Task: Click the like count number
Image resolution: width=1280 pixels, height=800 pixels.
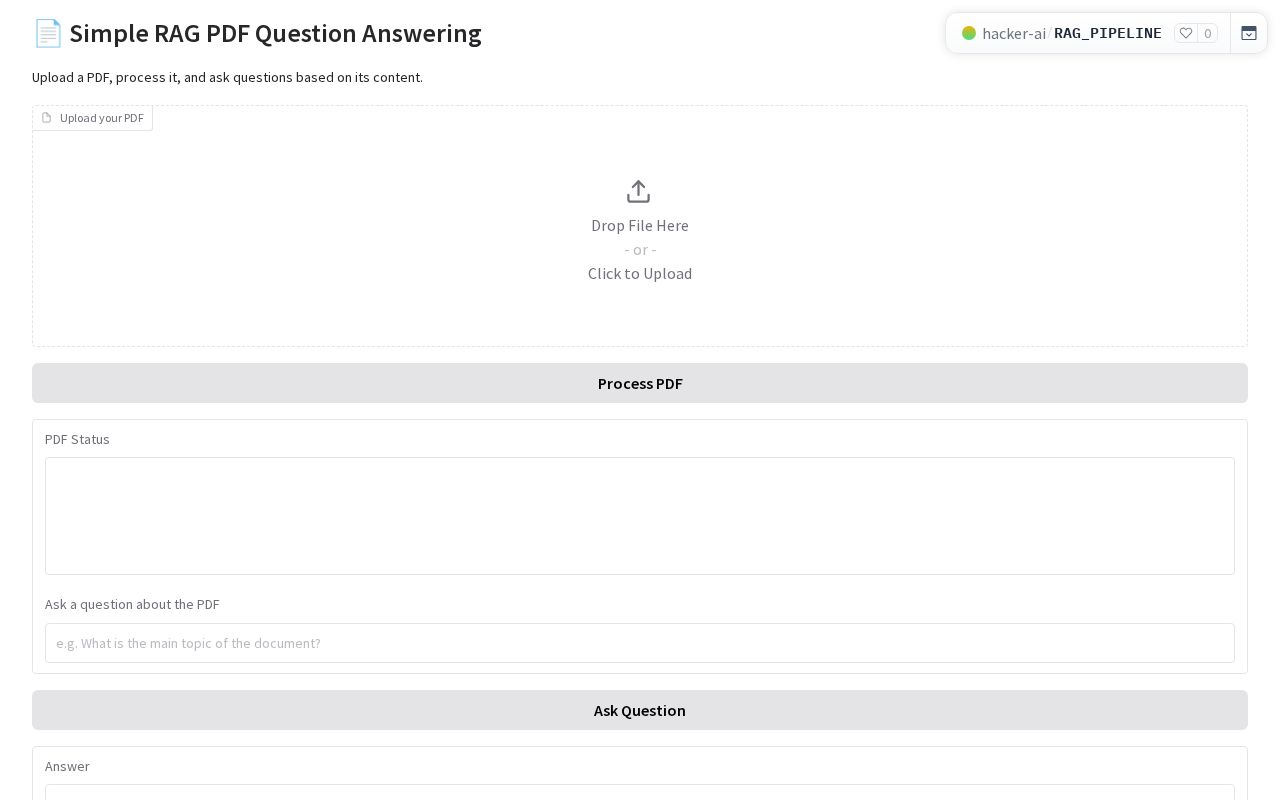Action: 1207,33
